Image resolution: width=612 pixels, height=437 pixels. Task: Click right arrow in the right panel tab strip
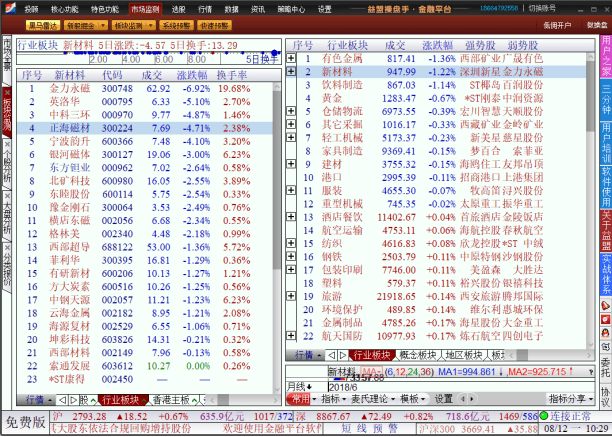pyautogui.click(x=342, y=355)
